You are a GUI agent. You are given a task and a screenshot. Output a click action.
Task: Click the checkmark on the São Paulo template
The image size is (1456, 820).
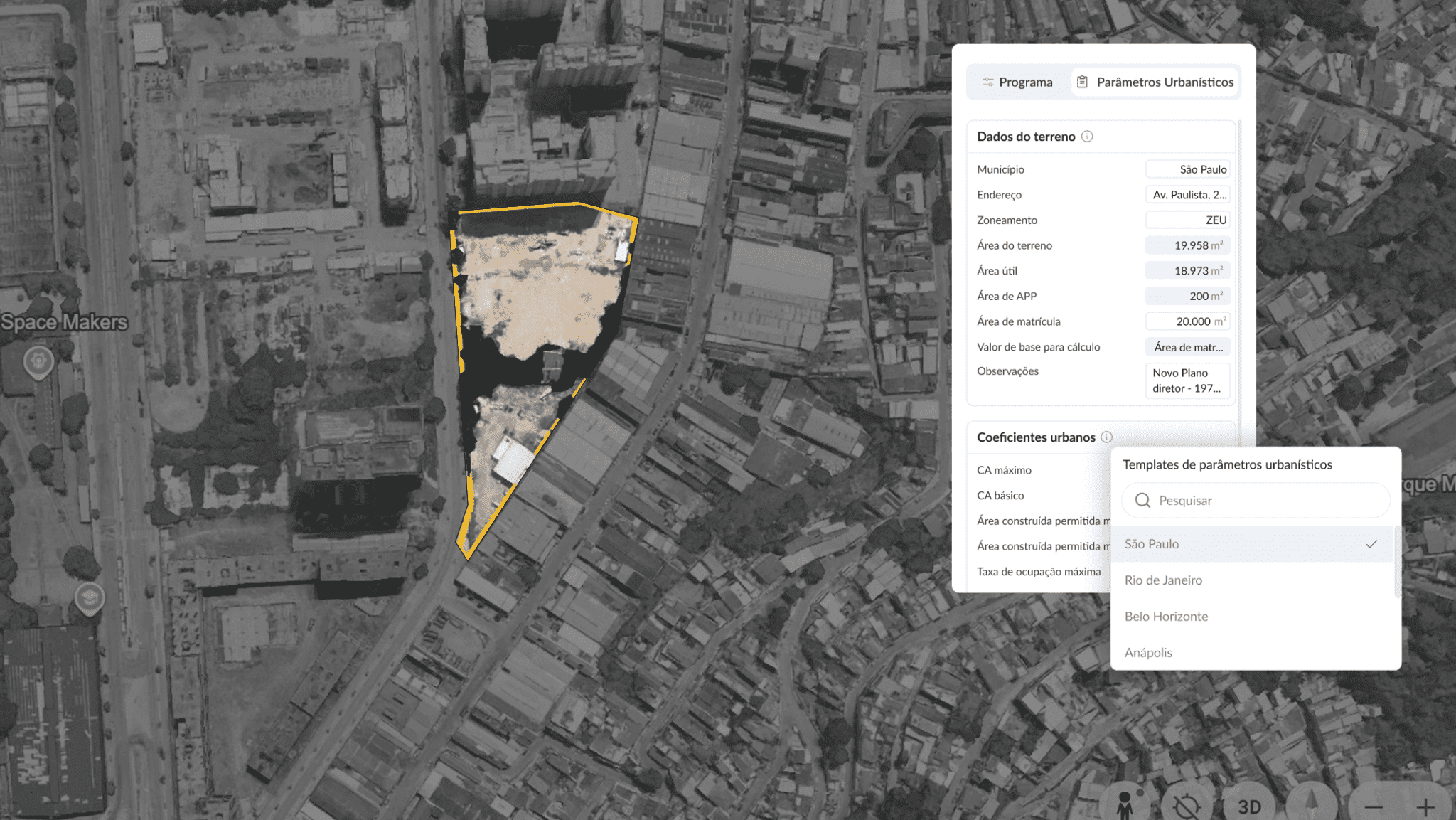tap(1371, 544)
